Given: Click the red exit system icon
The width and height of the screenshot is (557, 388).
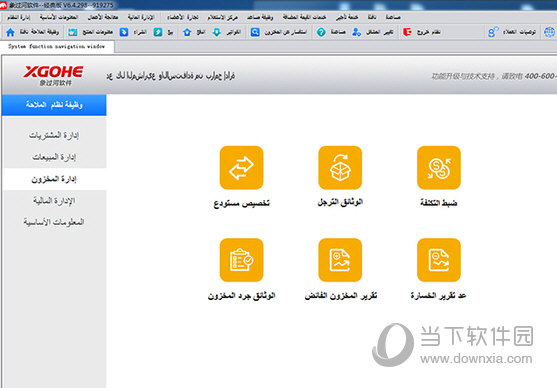Looking at the screenshot, I should point(407,32).
